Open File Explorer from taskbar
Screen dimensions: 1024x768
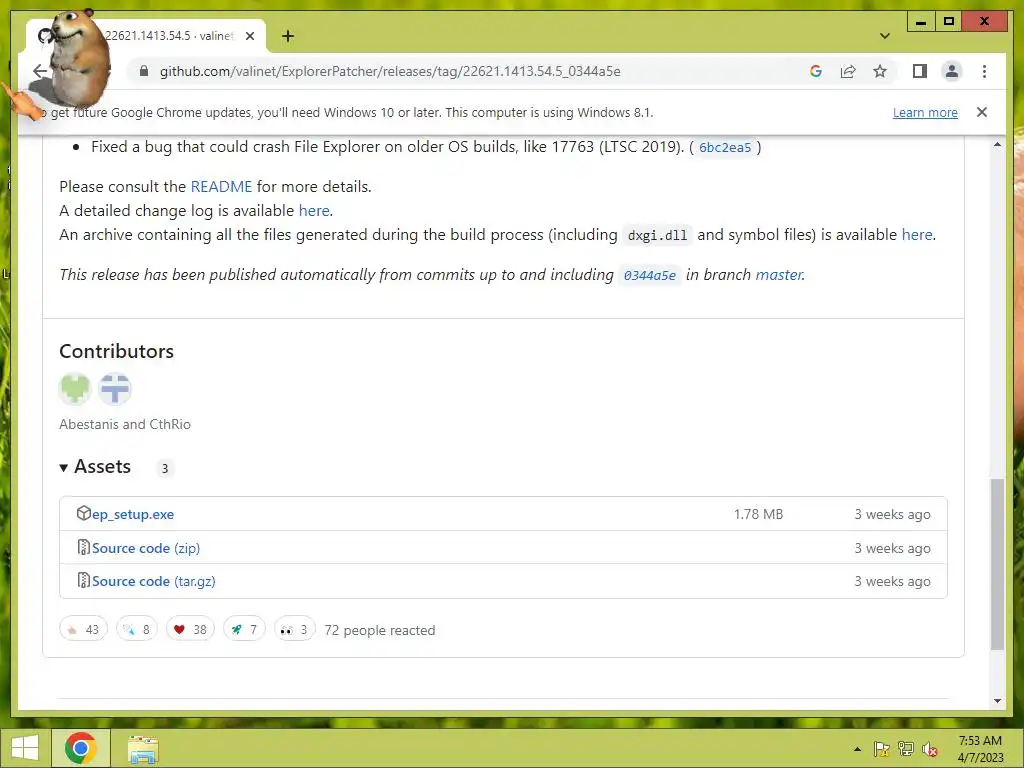point(143,750)
